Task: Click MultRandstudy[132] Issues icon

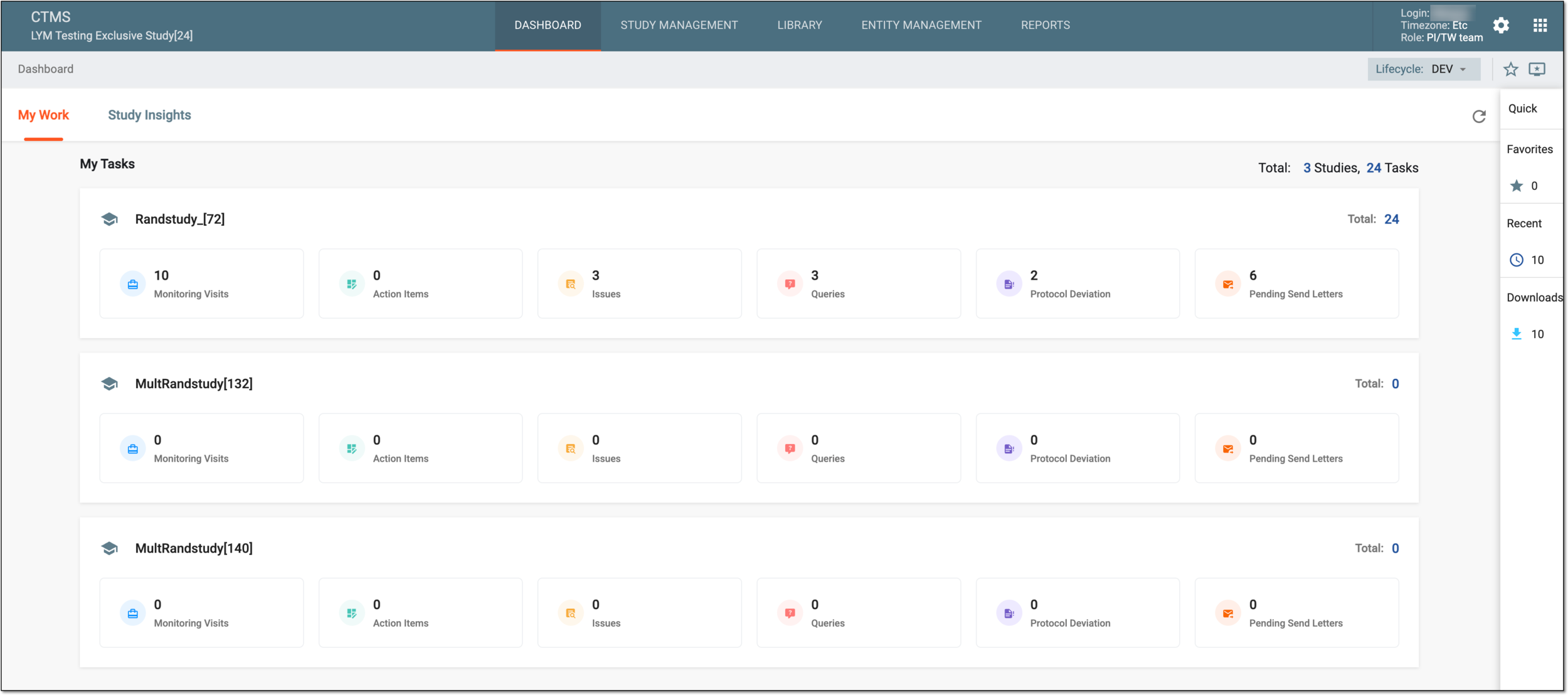Action: coord(571,448)
